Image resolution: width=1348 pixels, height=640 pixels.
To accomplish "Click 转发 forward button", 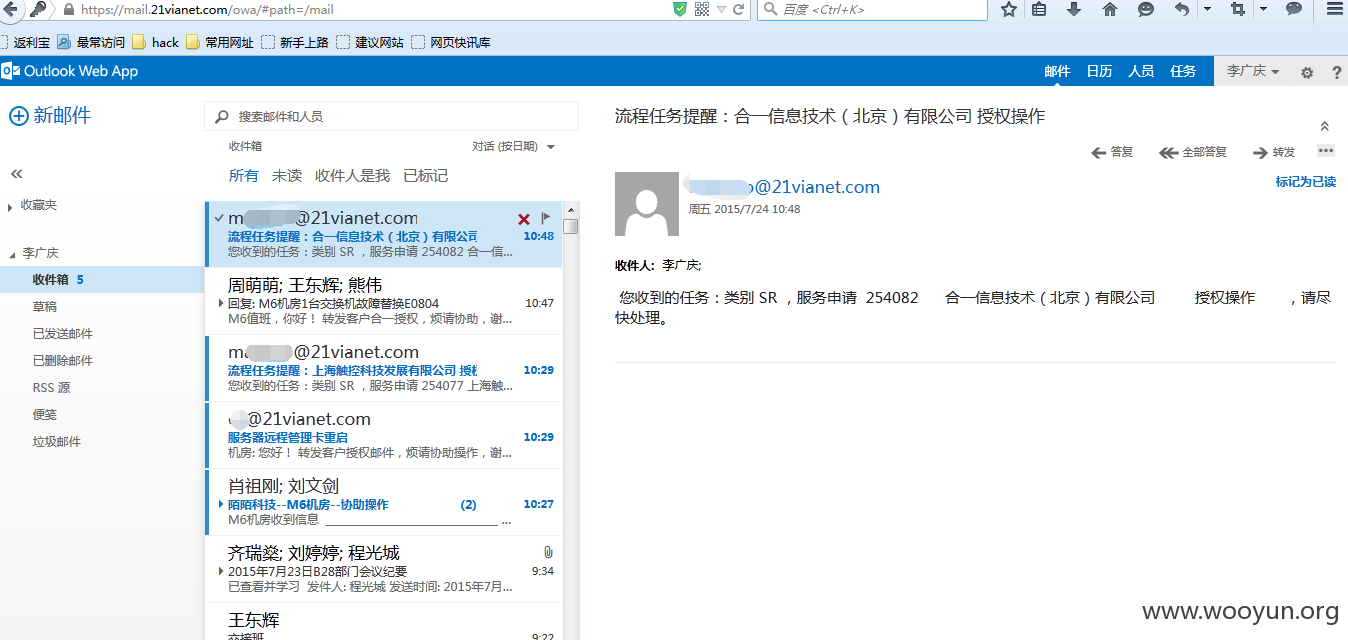I will click(x=1274, y=152).
